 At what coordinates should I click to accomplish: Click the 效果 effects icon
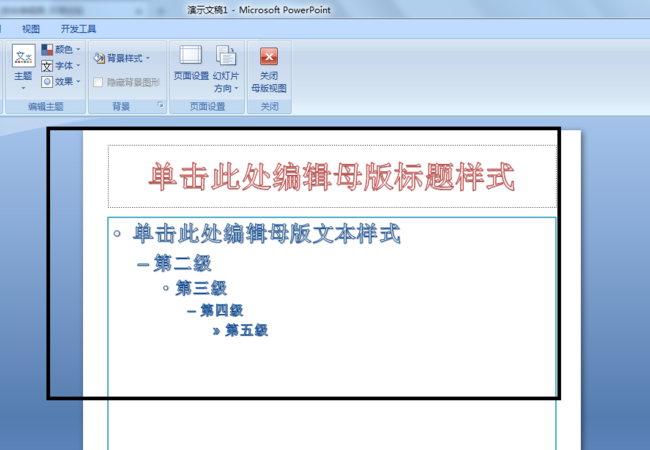[x=47, y=82]
